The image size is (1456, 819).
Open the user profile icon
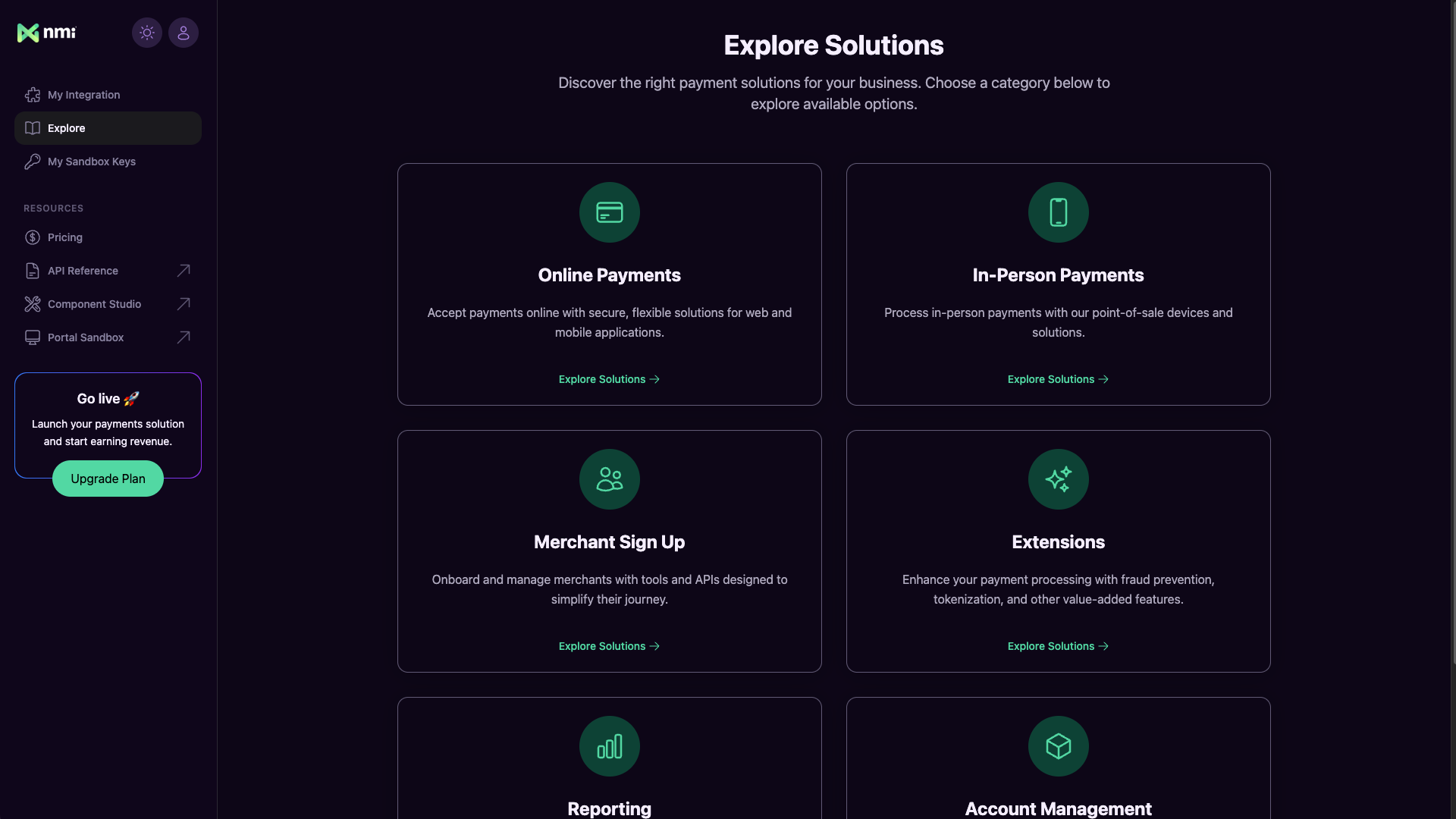(183, 33)
